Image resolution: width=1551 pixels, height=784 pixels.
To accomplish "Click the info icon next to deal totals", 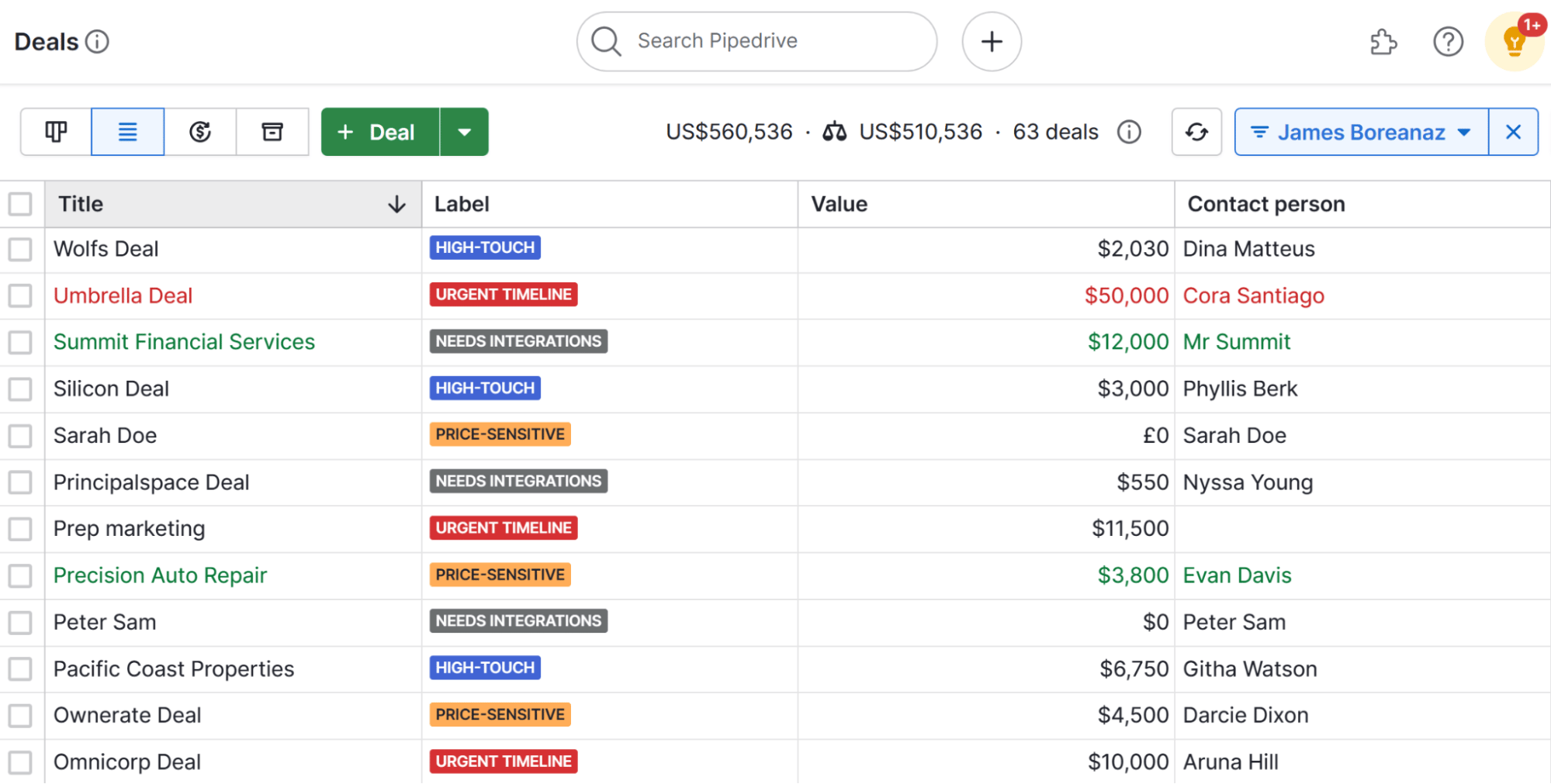I will pos(1129,132).
